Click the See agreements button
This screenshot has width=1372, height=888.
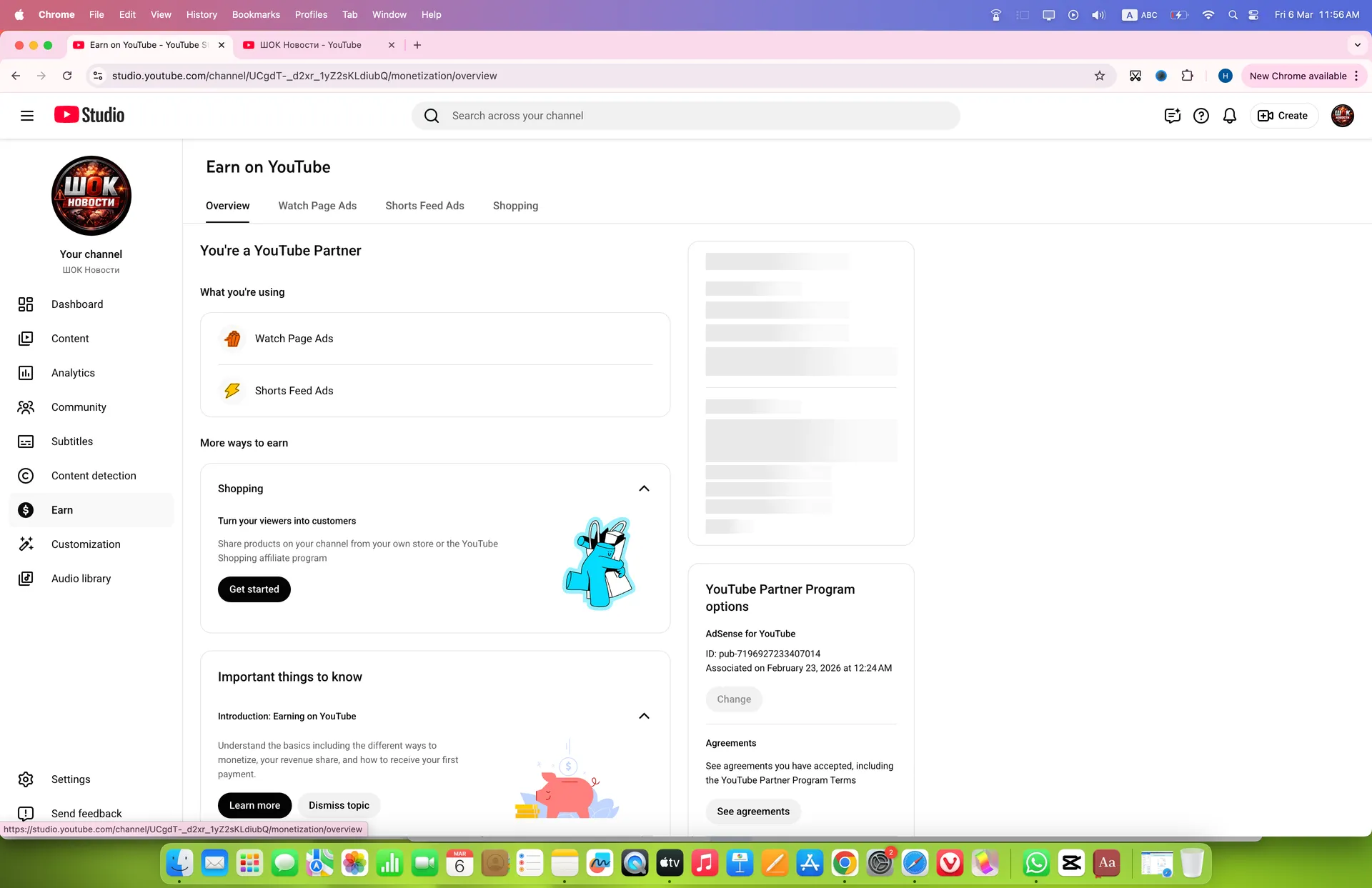(x=753, y=812)
